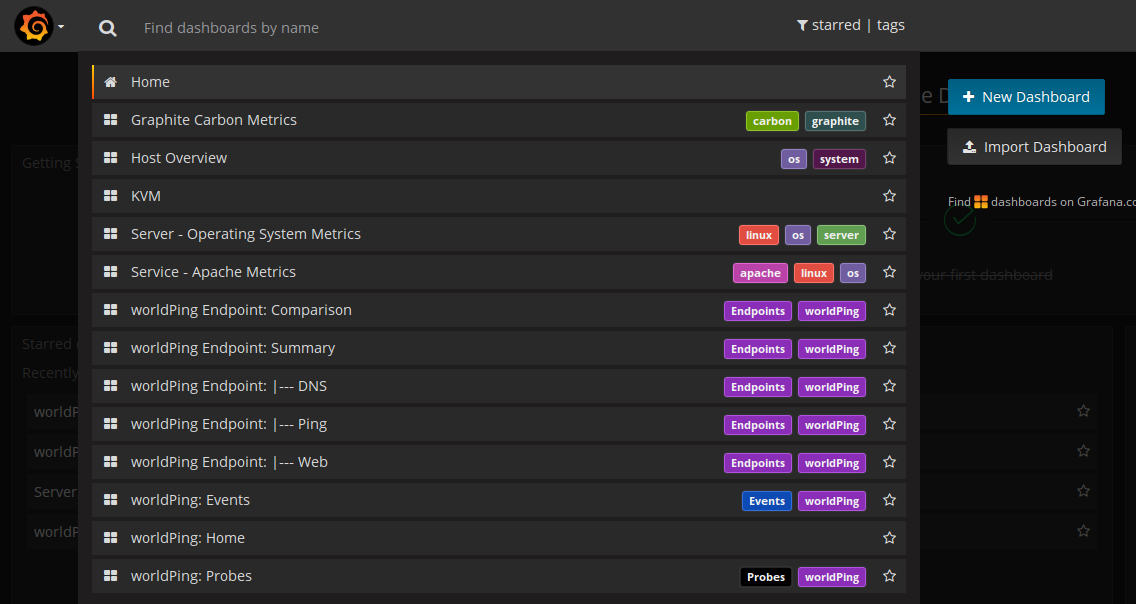Star the worldPing: Events dashboard
1136x604 pixels.
coord(890,500)
